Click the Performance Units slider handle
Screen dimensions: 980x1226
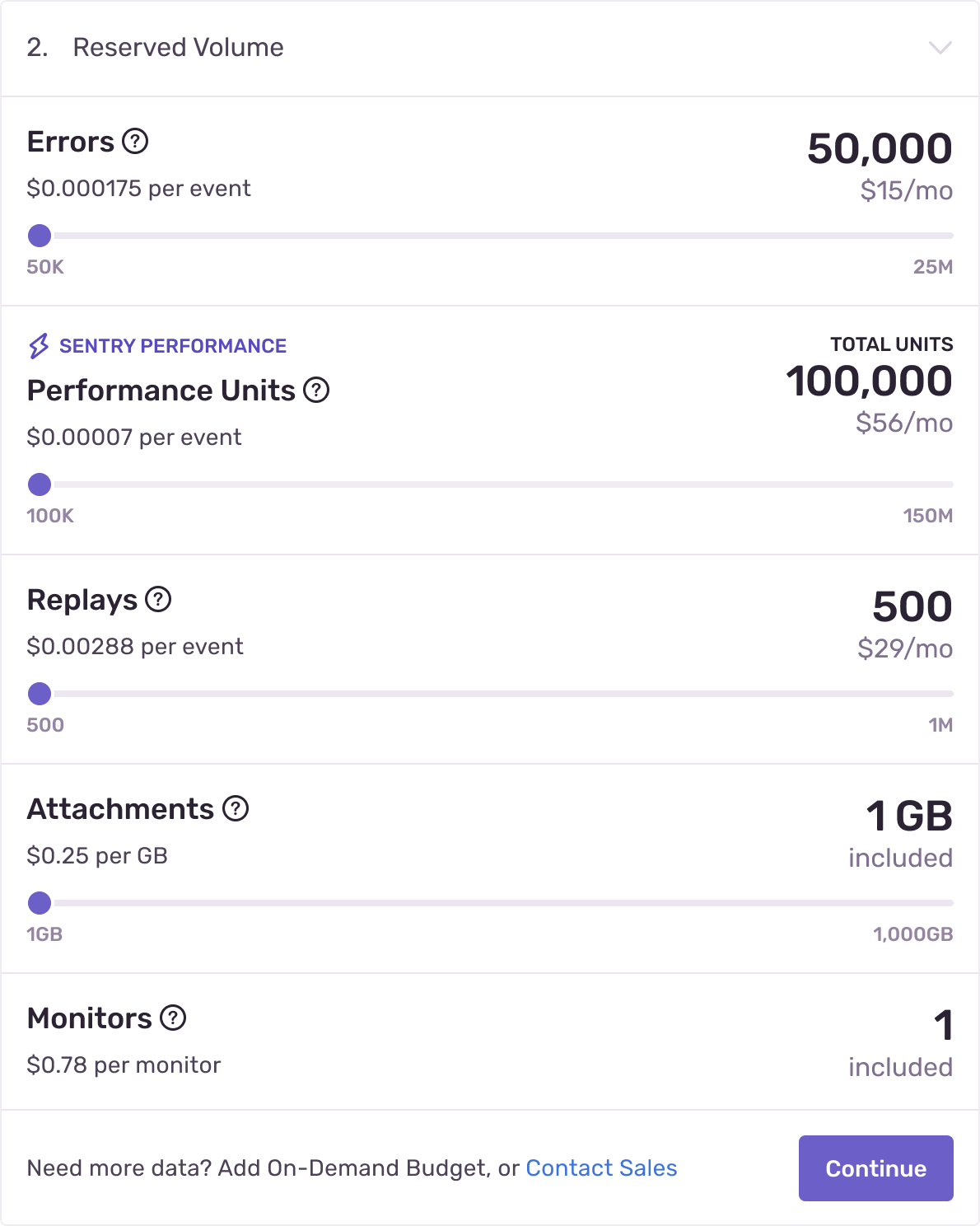click(x=40, y=484)
